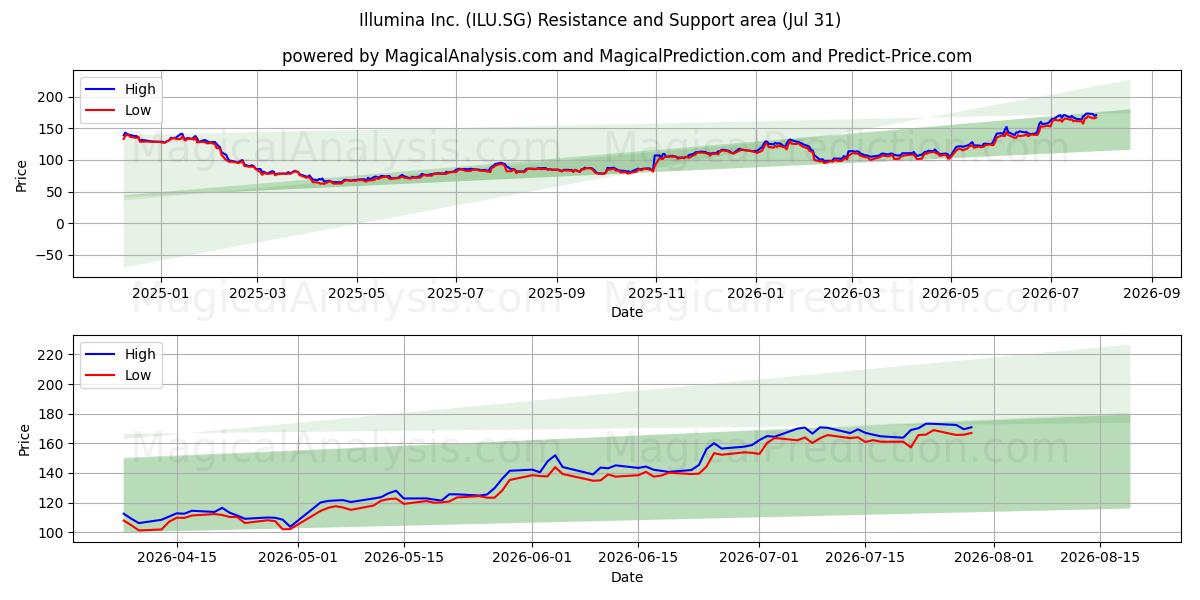Click the '2026-07-01' label on bottom chart
The image size is (1200, 600).
tap(759, 559)
